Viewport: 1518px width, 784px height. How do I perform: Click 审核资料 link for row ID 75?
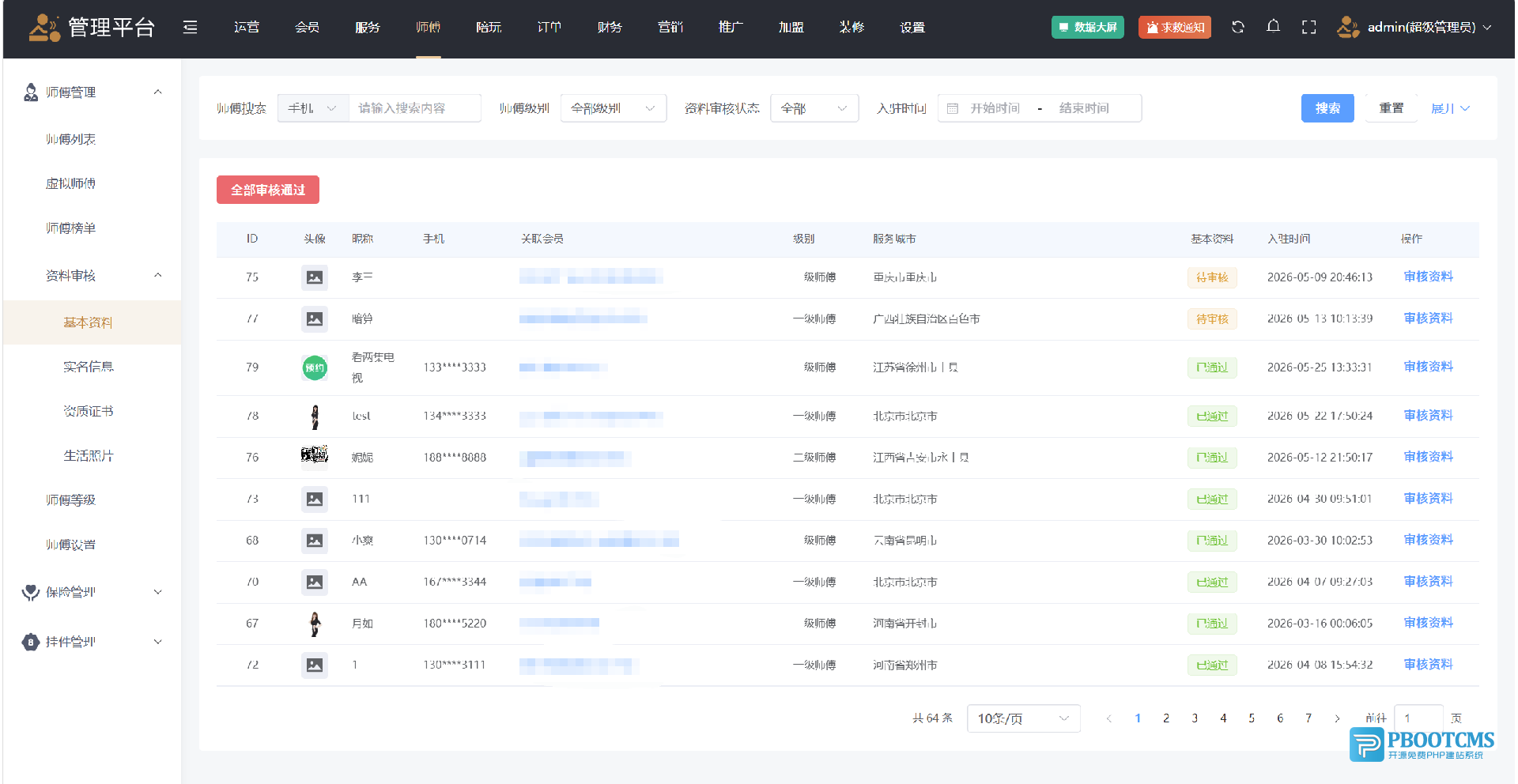click(1429, 277)
